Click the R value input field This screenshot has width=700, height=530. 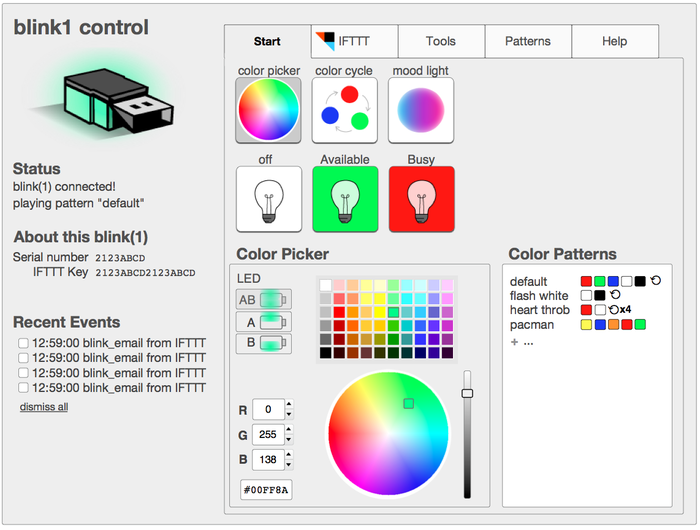[268, 409]
